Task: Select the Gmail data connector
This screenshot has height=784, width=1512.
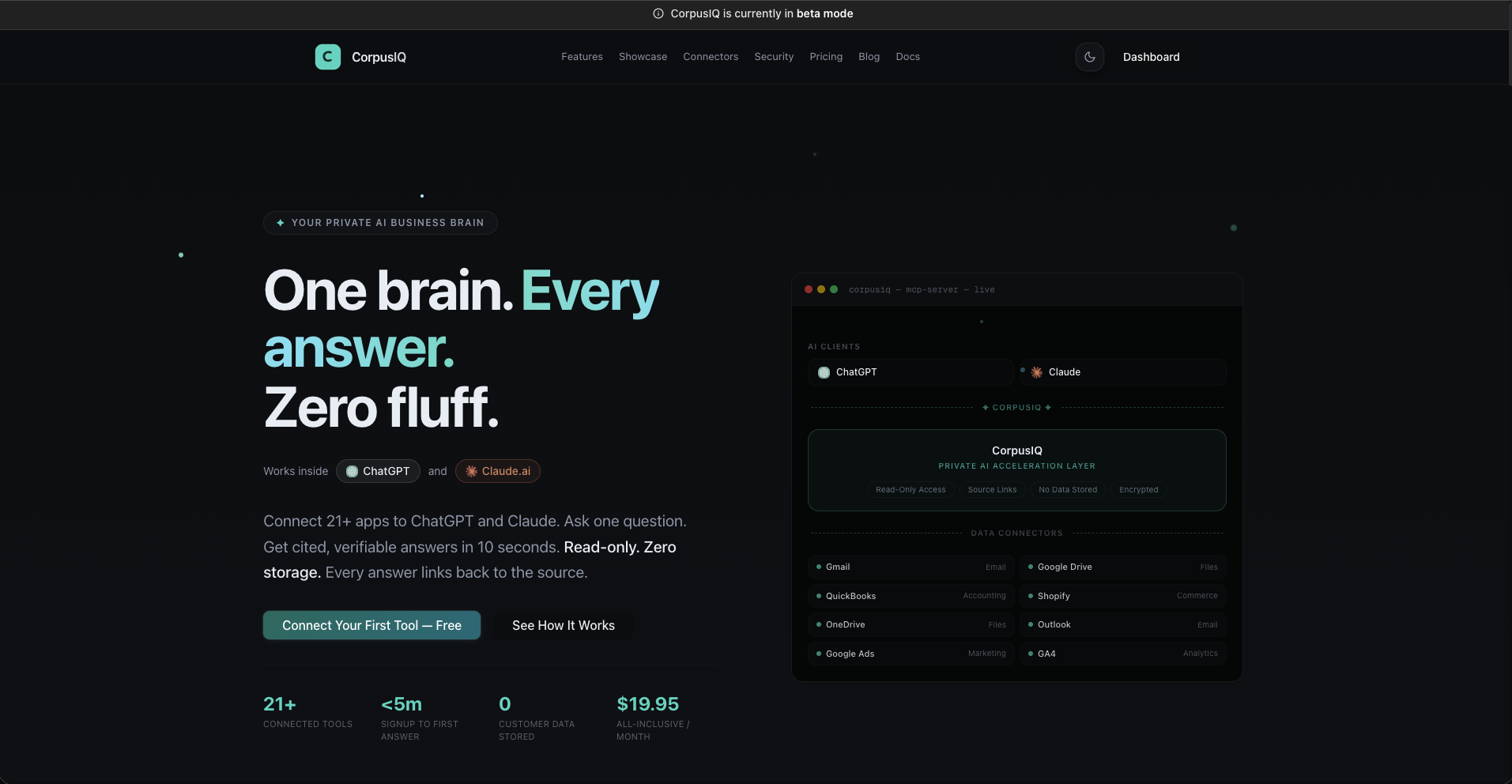Action: point(911,567)
